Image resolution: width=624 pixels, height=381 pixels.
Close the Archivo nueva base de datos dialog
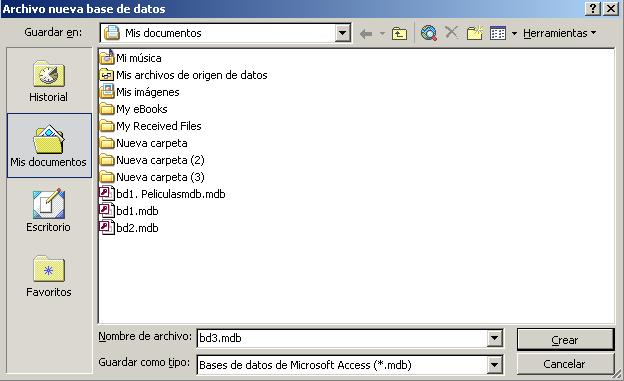click(x=611, y=8)
